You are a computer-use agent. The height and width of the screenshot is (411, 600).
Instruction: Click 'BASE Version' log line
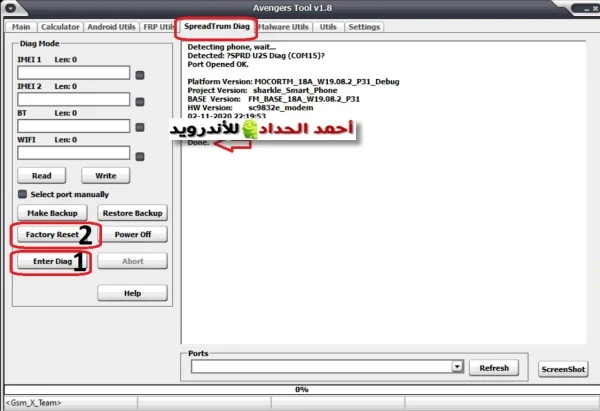[x=273, y=99]
